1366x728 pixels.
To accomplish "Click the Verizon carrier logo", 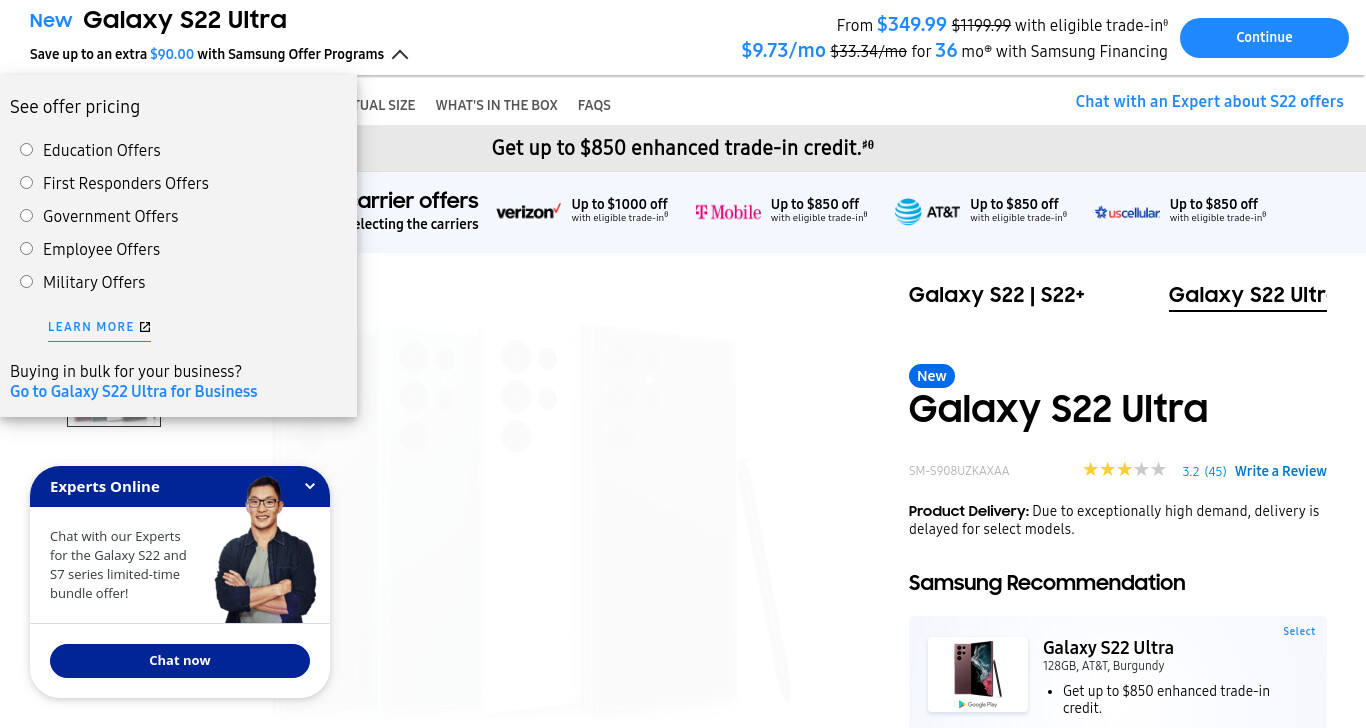I will point(528,212).
